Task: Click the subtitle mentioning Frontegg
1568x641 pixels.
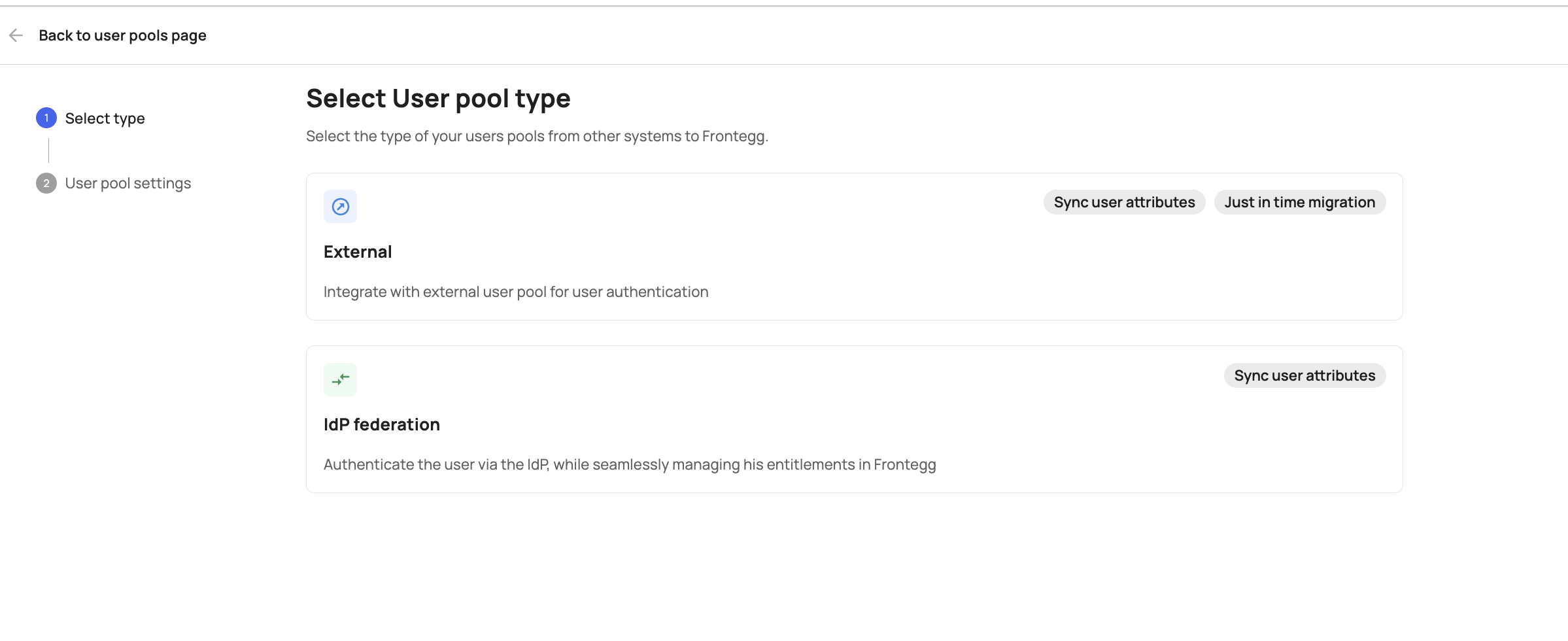Action: (536, 136)
